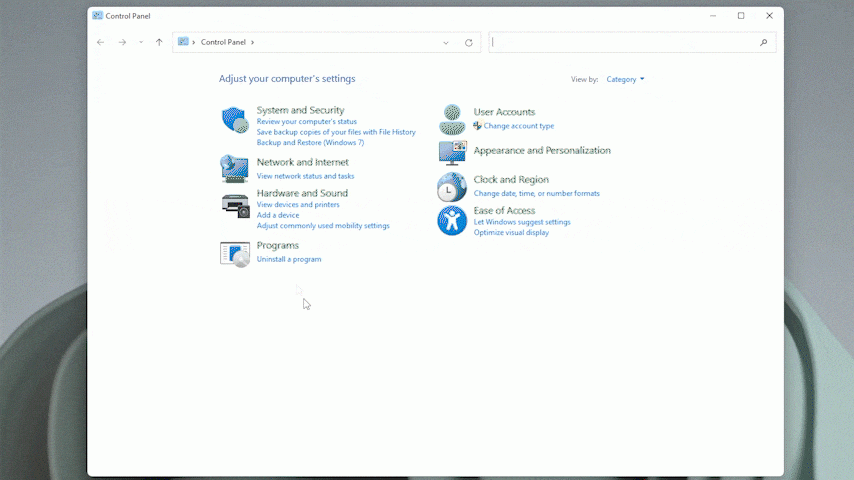Click the Ease of Access icon

(x=452, y=221)
